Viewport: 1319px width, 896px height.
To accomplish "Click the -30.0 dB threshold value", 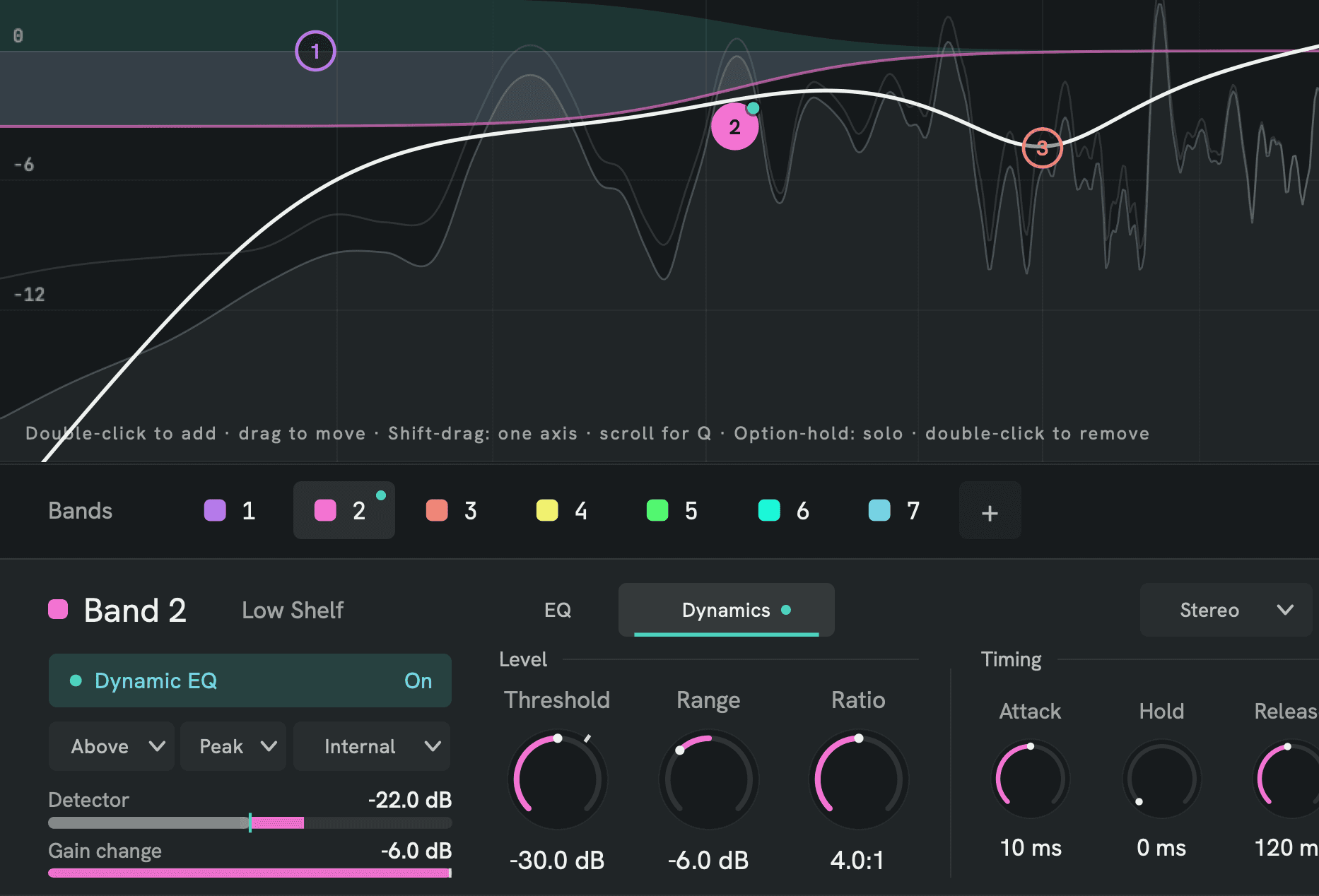I will click(x=557, y=860).
